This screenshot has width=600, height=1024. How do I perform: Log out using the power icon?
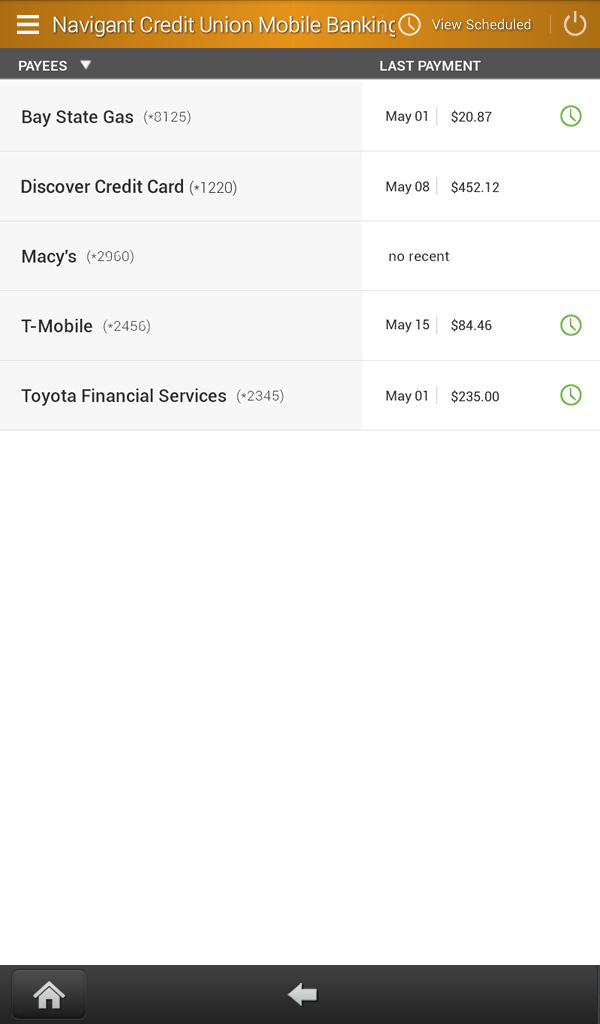point(575,24)
